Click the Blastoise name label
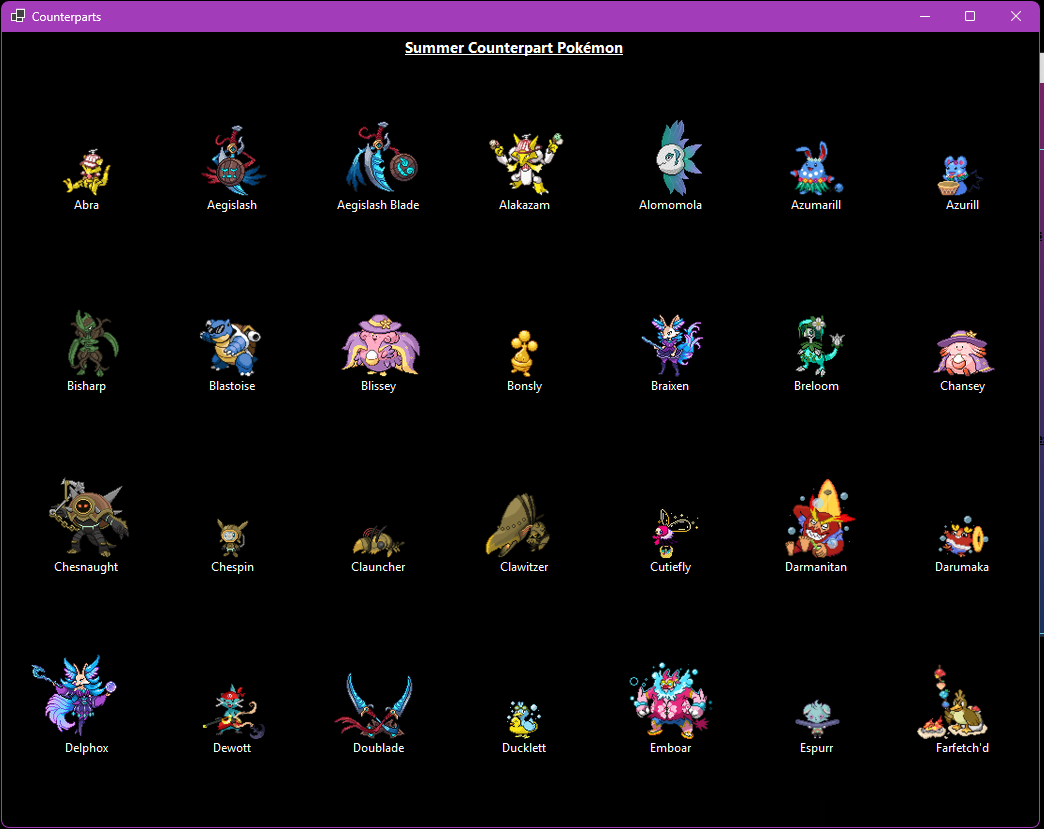Image resolution: width=1044 pixels, height=829 pixels. (x=232, y=386)
